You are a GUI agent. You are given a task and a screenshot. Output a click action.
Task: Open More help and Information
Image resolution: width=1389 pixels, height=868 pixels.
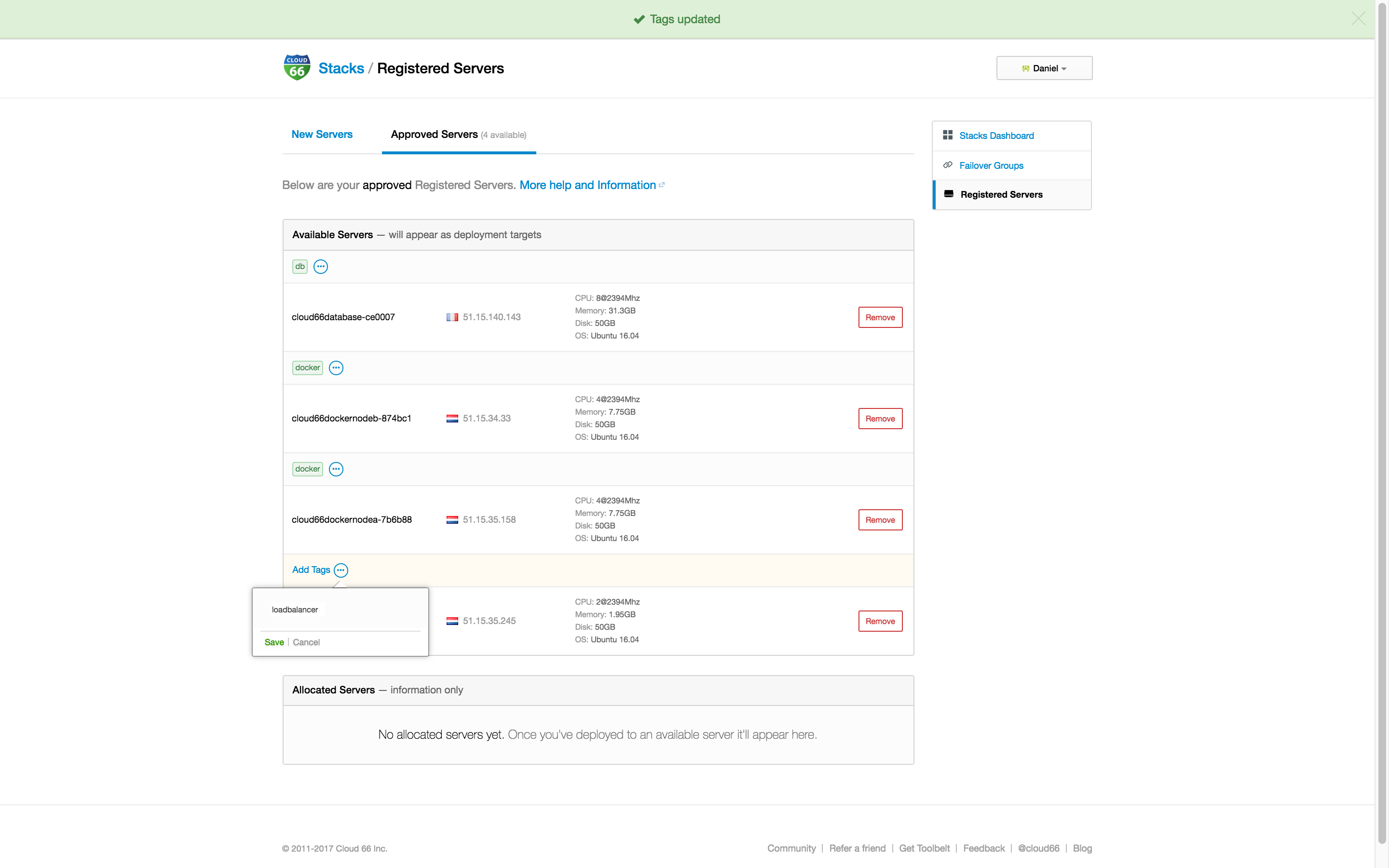(587, 184)
